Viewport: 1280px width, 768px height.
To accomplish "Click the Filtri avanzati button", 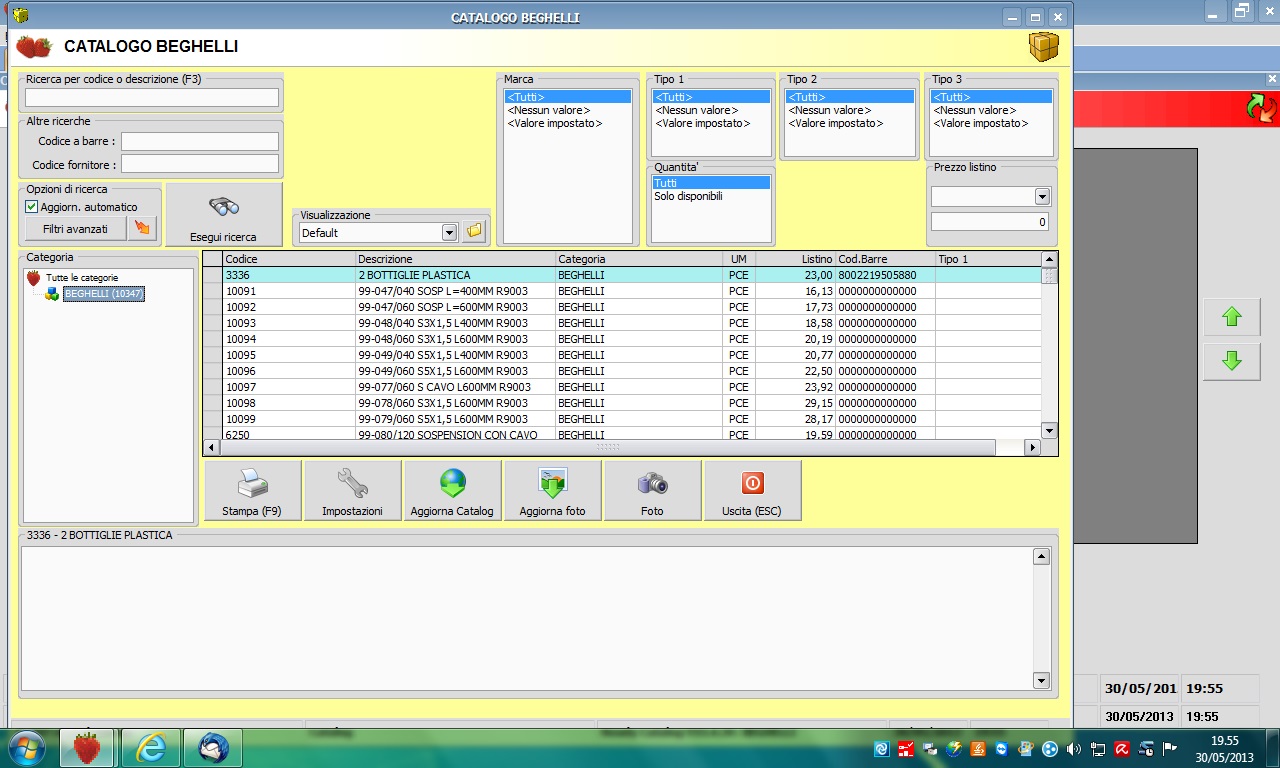I will tap(75, 228).
